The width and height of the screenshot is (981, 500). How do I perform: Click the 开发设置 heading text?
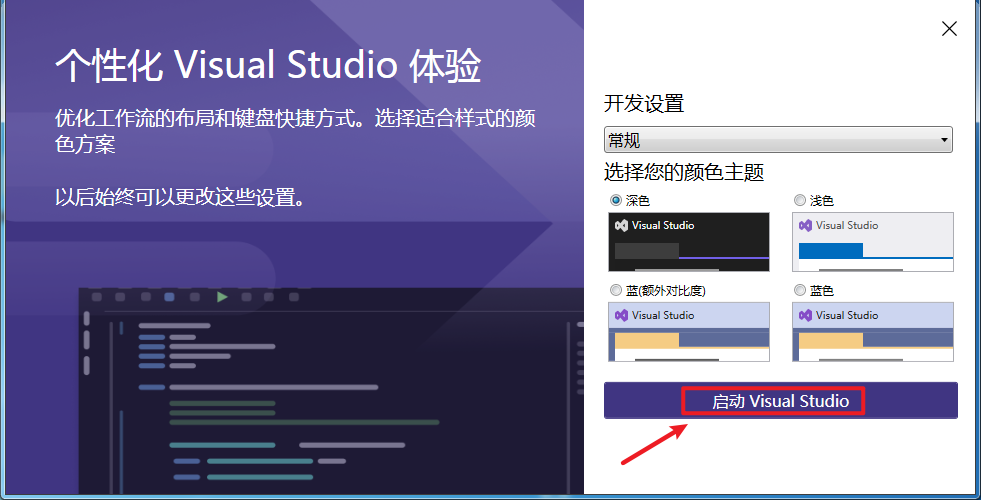644,103
